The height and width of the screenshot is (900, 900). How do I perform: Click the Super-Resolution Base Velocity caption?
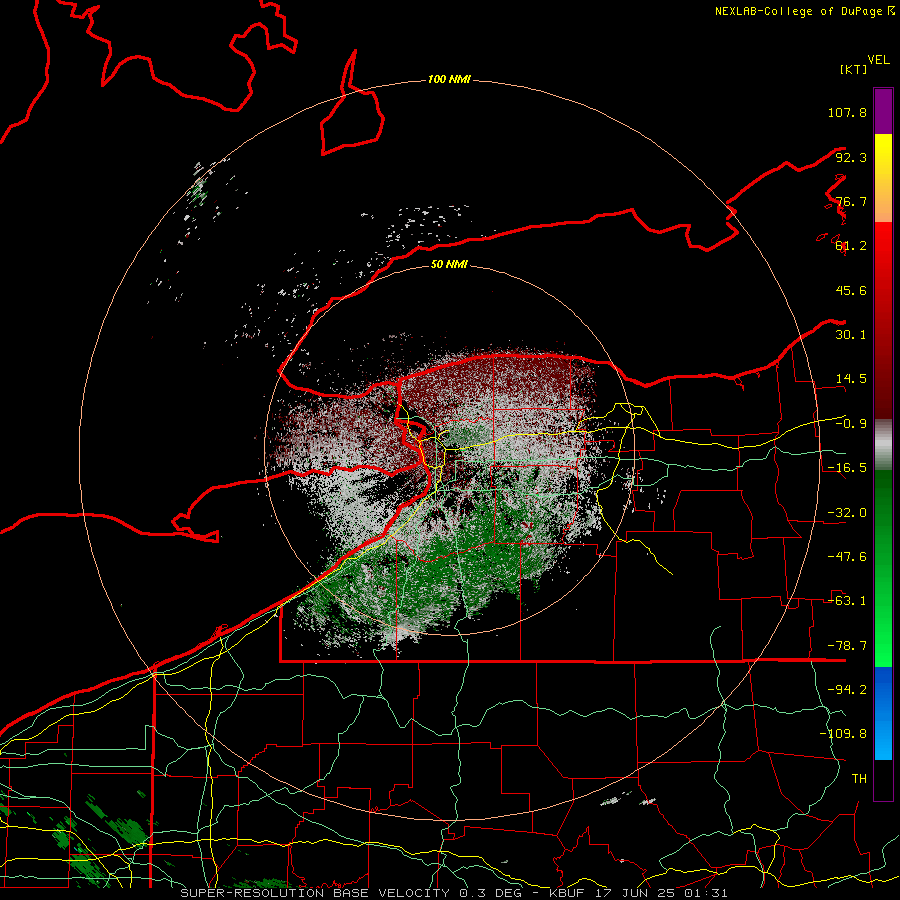(x=454, y=893)
